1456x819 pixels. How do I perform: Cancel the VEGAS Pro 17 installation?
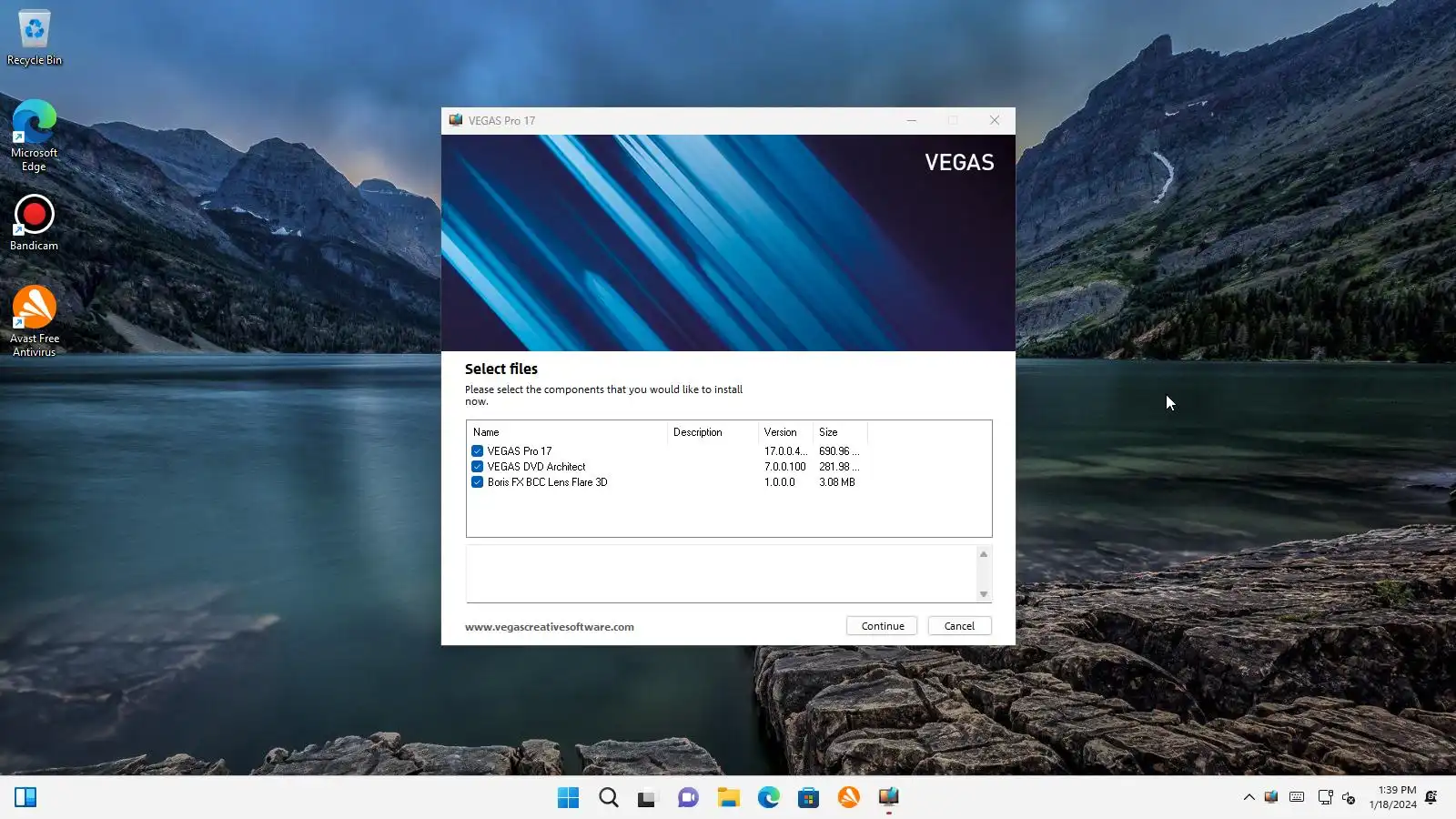click(x=959, y=626)
